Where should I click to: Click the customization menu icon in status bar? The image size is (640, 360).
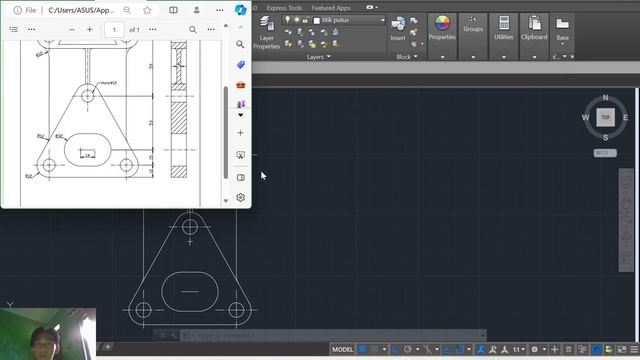(634, 349)
